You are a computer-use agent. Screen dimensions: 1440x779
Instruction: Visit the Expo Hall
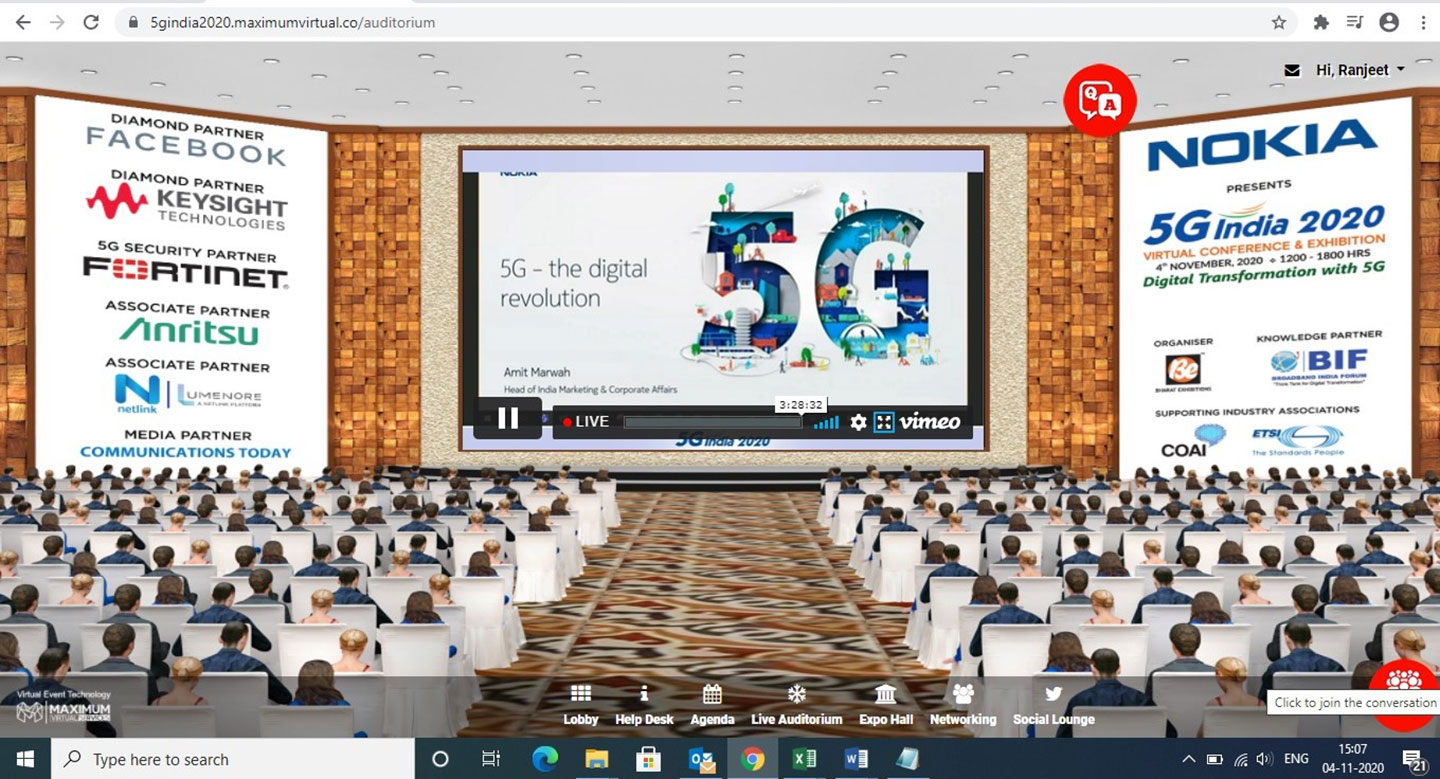pyautogui.click(x=886, y=705)
